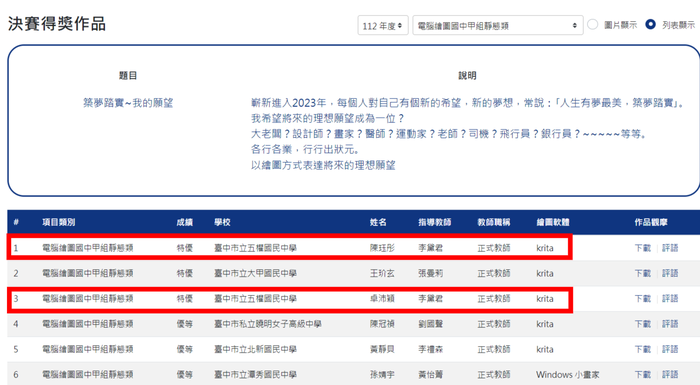Click 臺中市立五權國民中學 in row 3
This screenshot has width=700, height=385.
(x=255, y=298)
